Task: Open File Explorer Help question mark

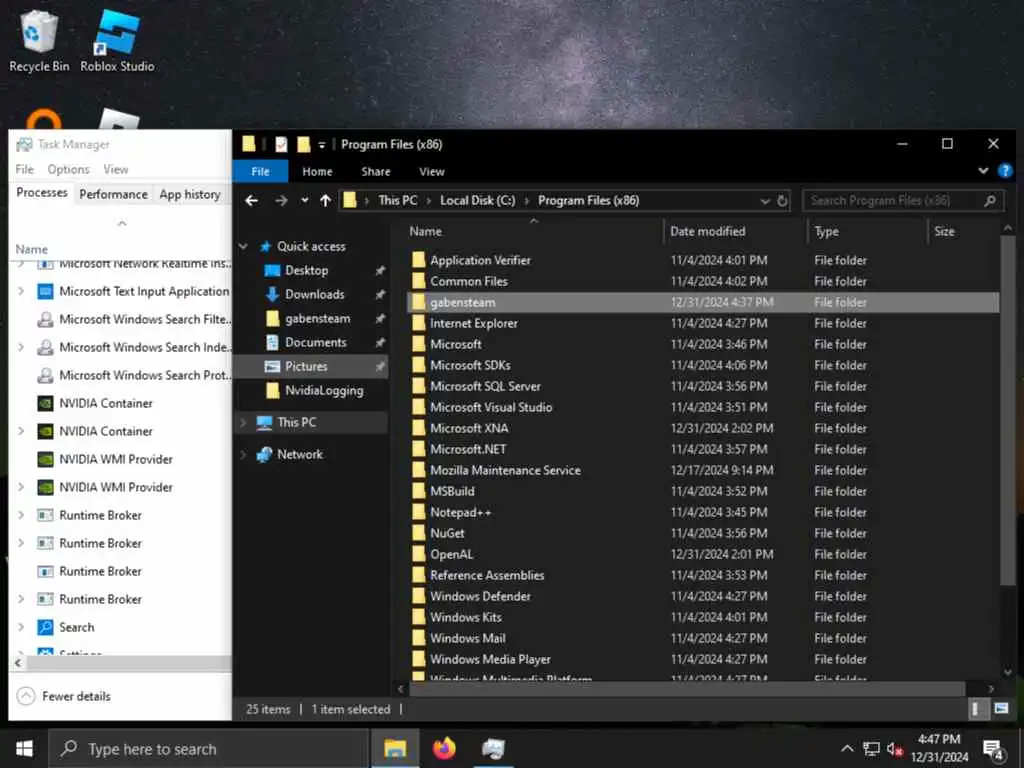Action: 1005,171
